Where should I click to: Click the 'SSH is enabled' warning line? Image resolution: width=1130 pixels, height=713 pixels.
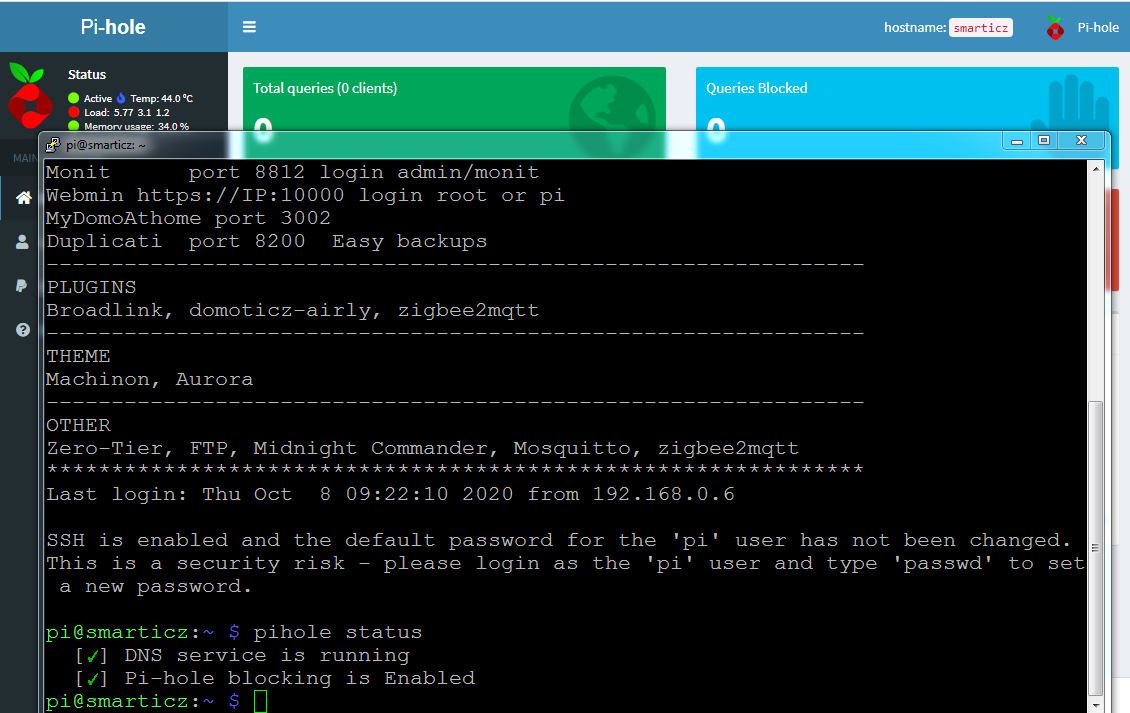coord(559,541)
